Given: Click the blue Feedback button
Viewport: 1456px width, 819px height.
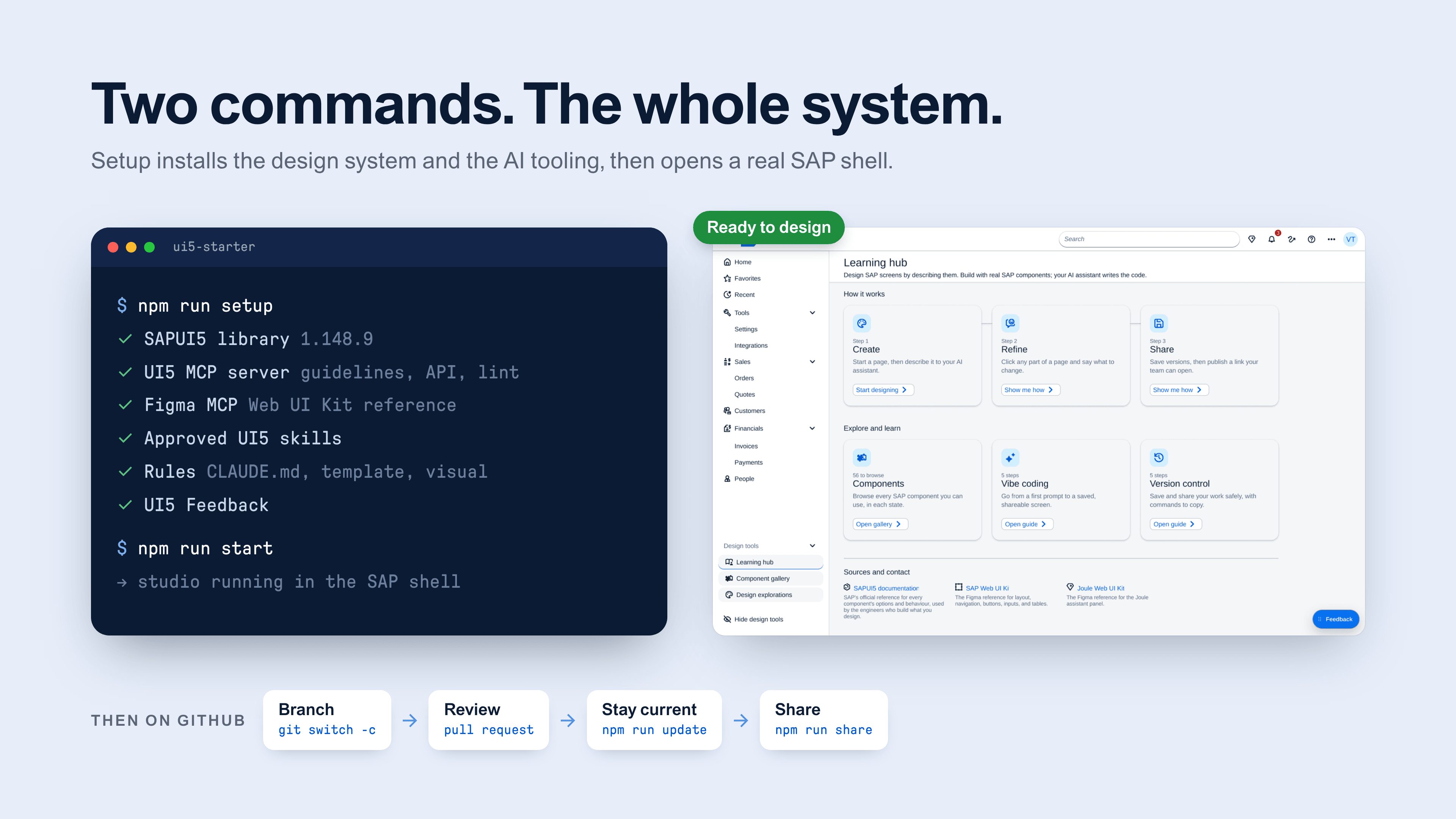Looking at the screenshot, I should click(x=1335, y=619).
